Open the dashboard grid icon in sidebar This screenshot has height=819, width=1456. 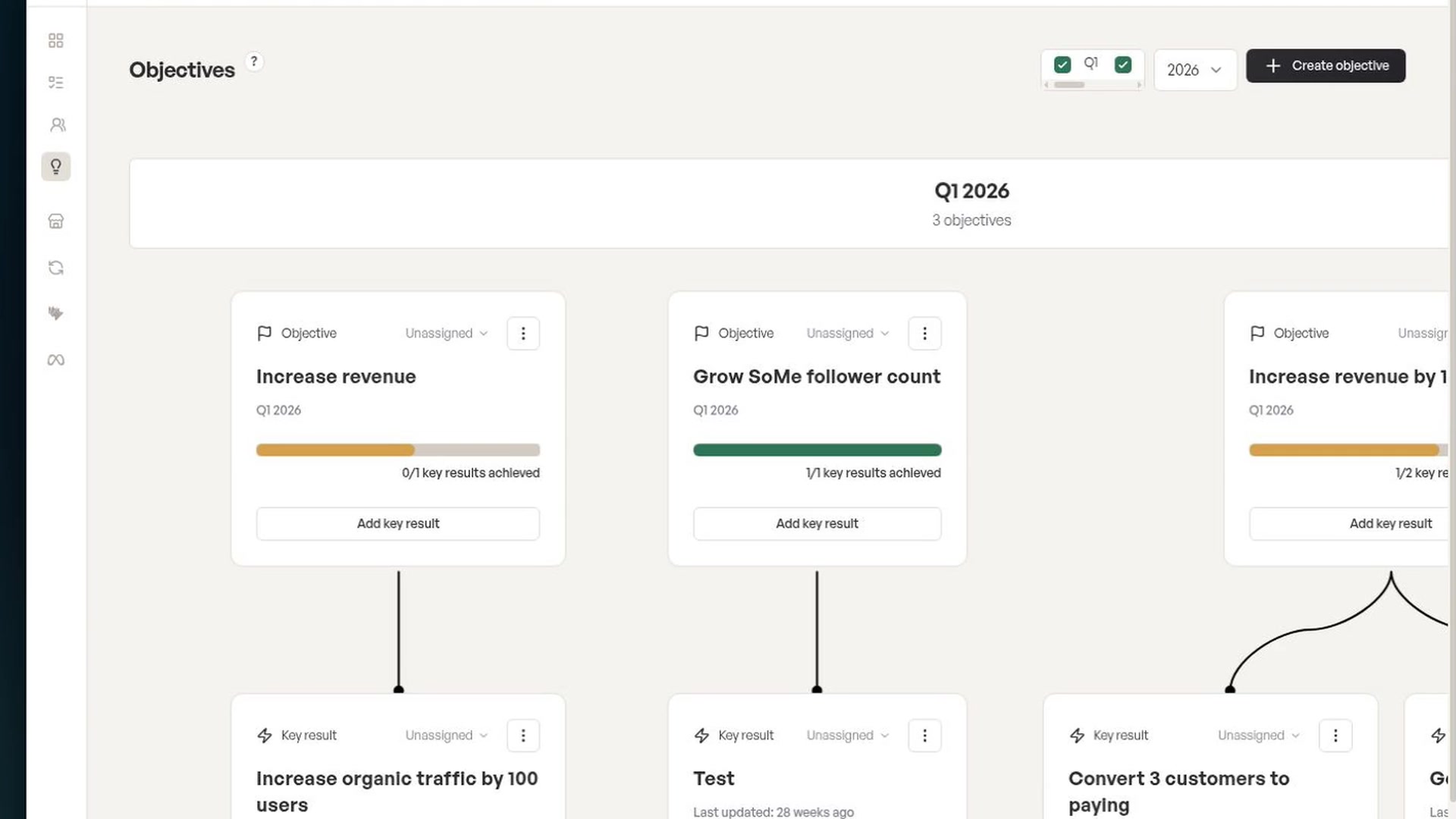pyautogui.click(x=55, y=40)
